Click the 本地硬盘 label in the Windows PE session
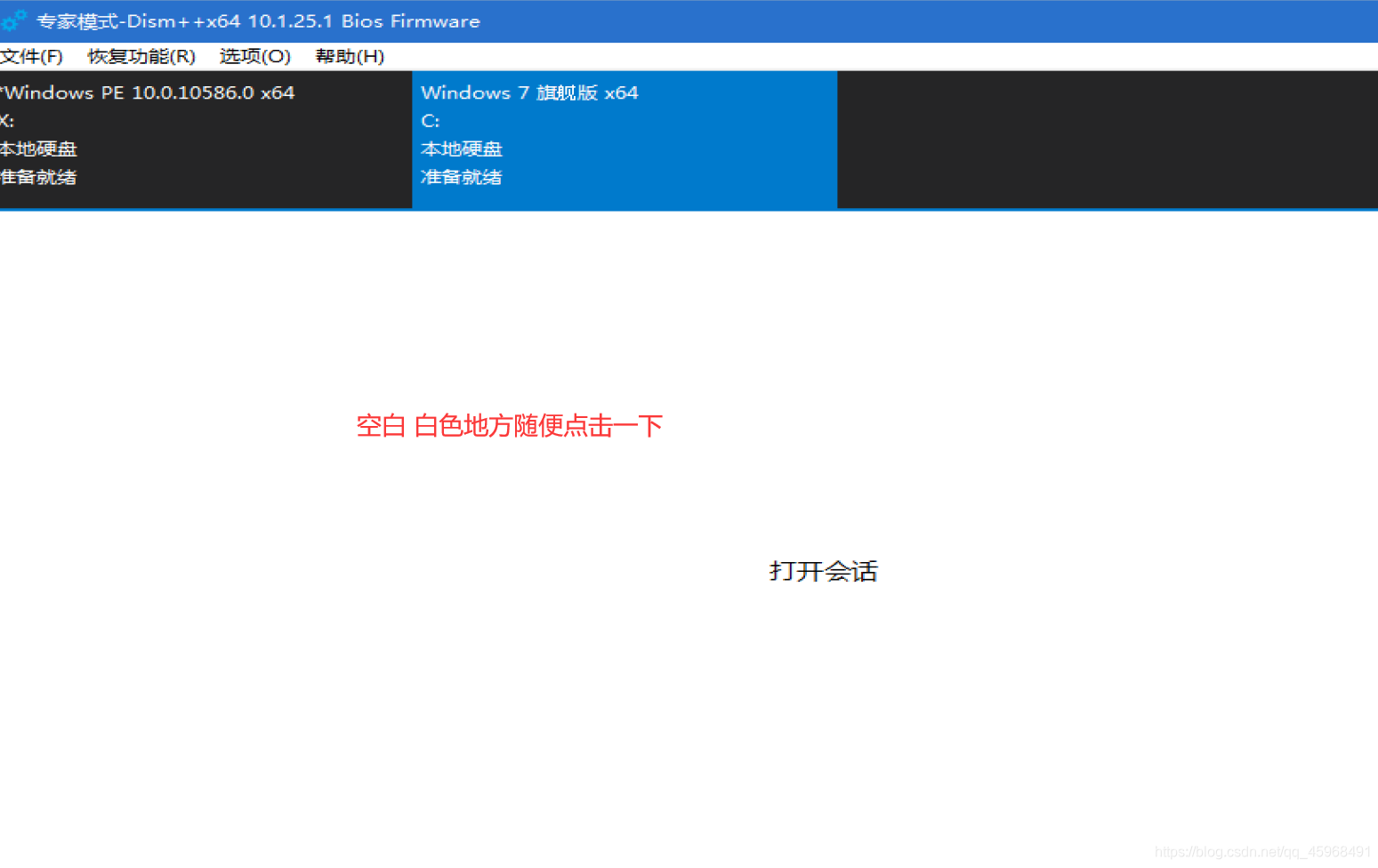The image size is (1378, 868). (38, 149)
